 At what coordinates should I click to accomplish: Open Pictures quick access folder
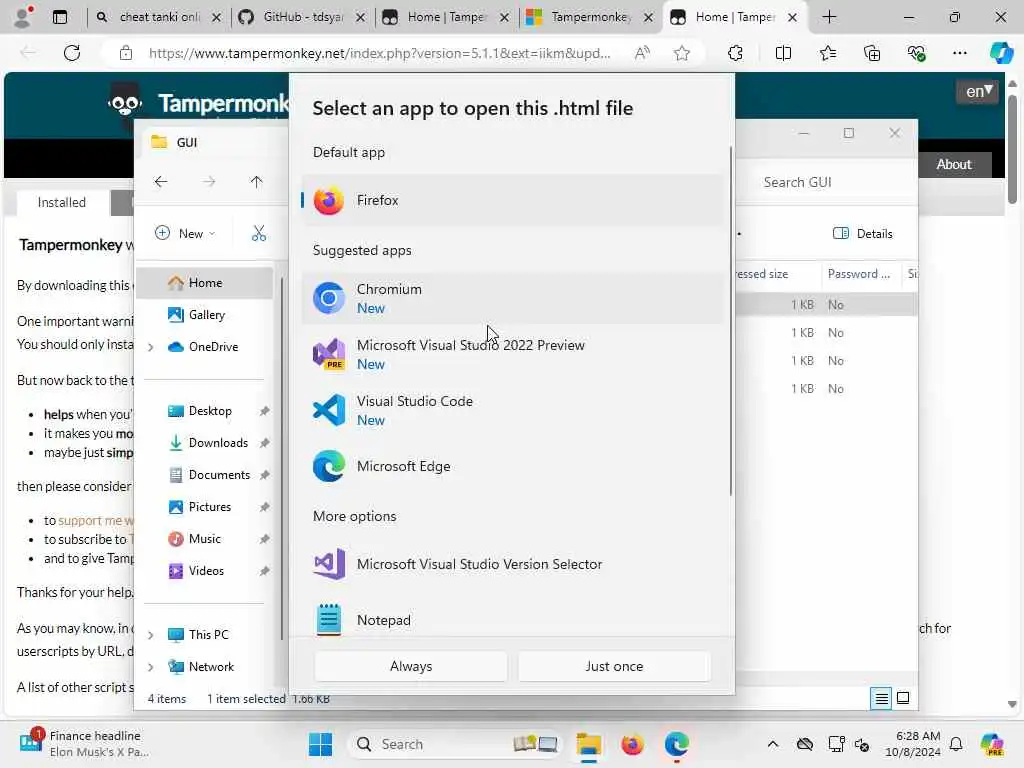[209, 507]
